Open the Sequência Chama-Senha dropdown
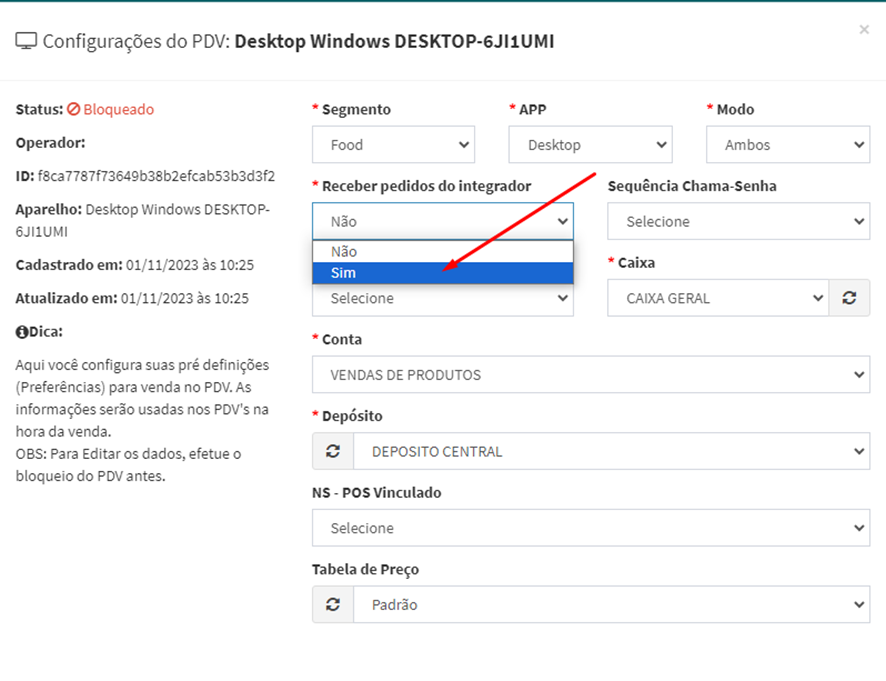Image resolution: width=886 pixels, height=681 pixels. tap(738, 221)
